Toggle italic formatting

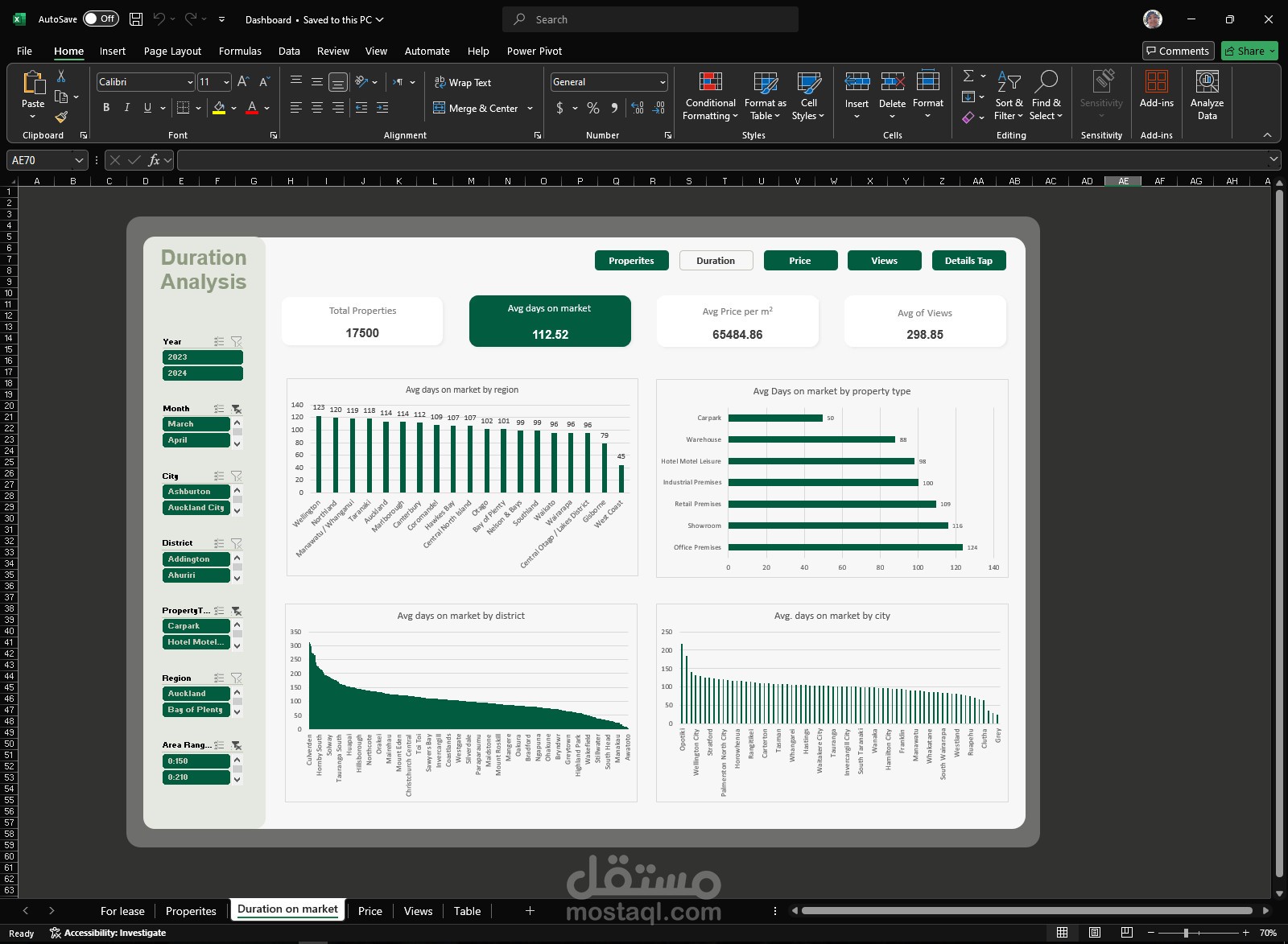[126, 107]
